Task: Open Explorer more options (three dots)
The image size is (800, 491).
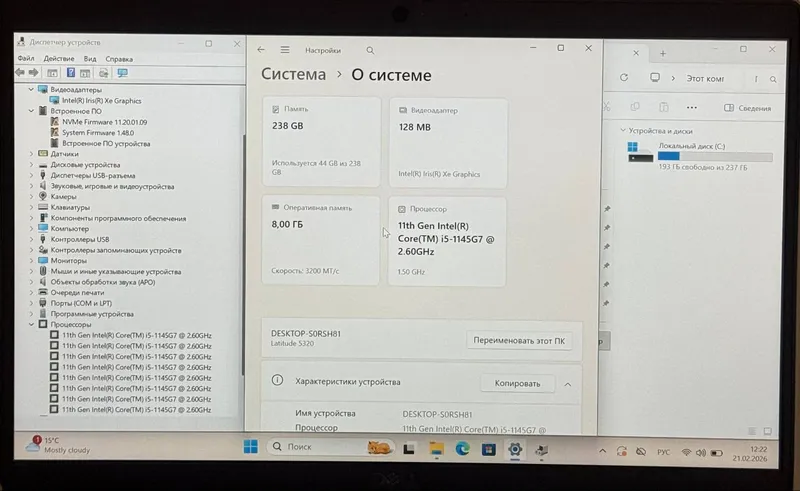Action: pyautogui.click(x=692, y=107)
